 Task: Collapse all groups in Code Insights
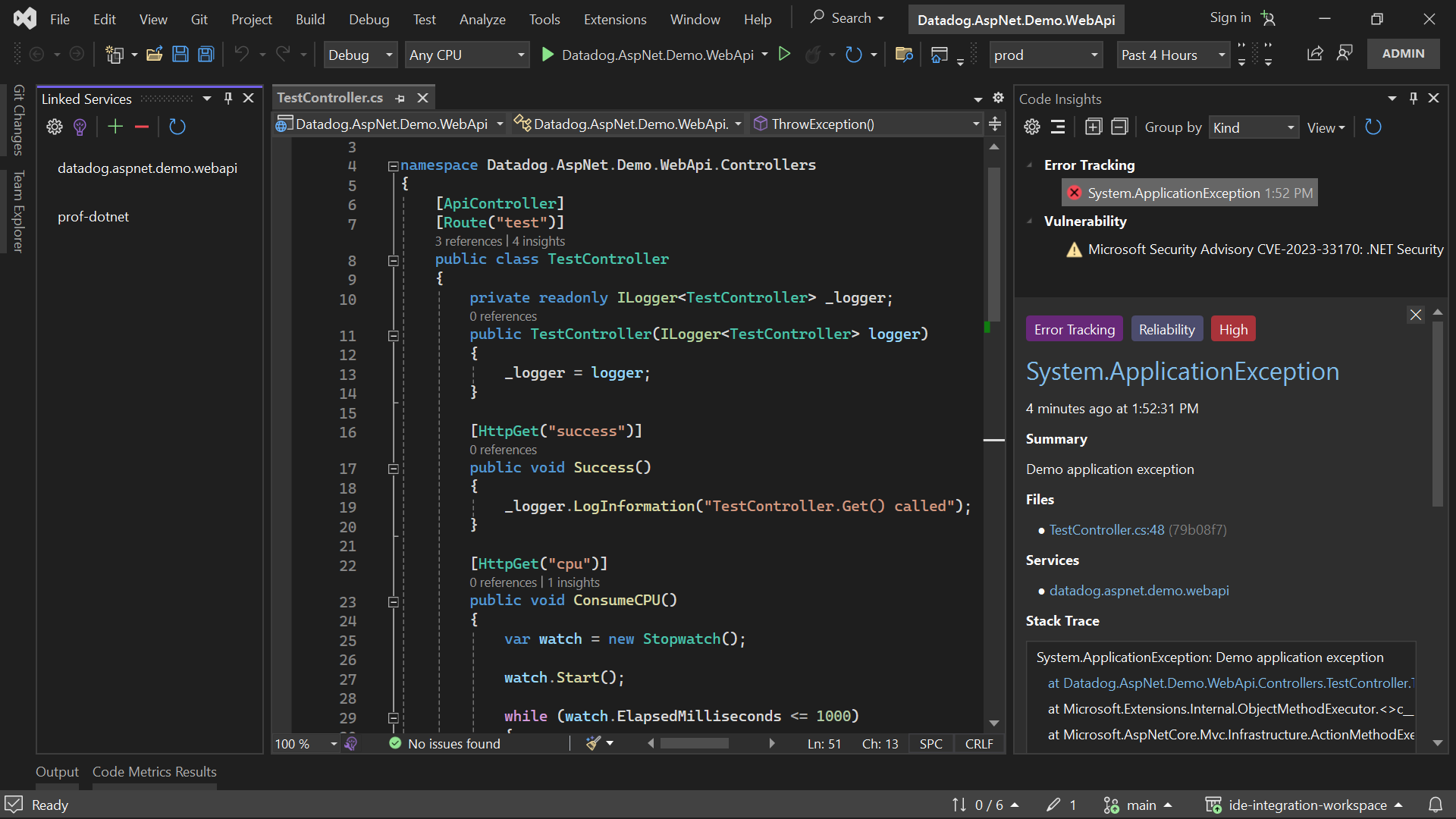[1120, 127]
